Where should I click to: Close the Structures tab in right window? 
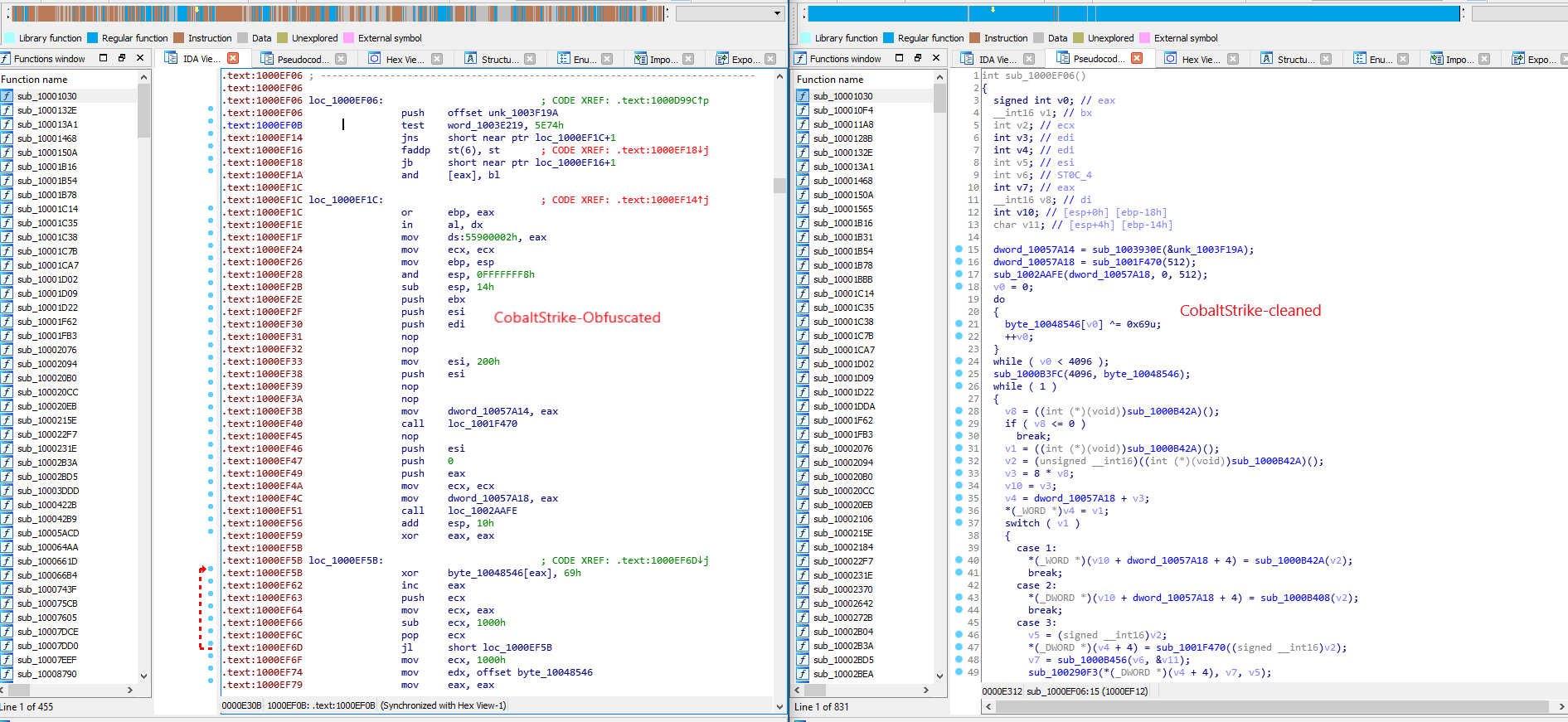coord(1326,59)
